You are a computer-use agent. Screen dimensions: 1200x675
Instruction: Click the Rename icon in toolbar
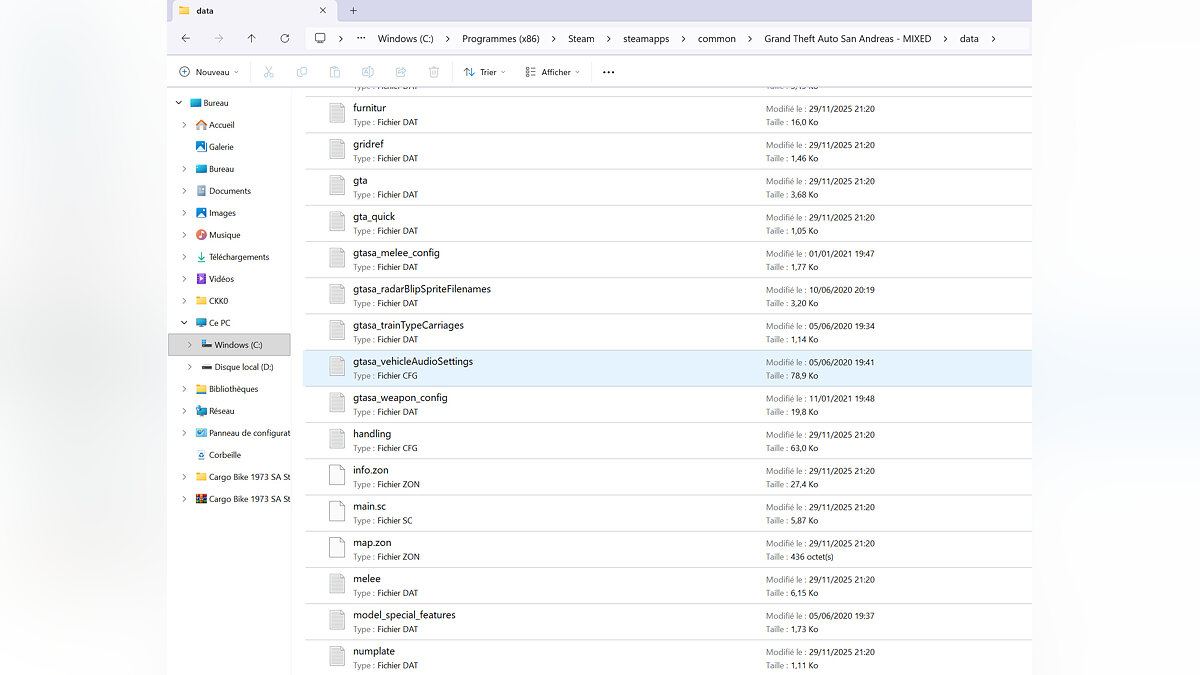[367, 72]
